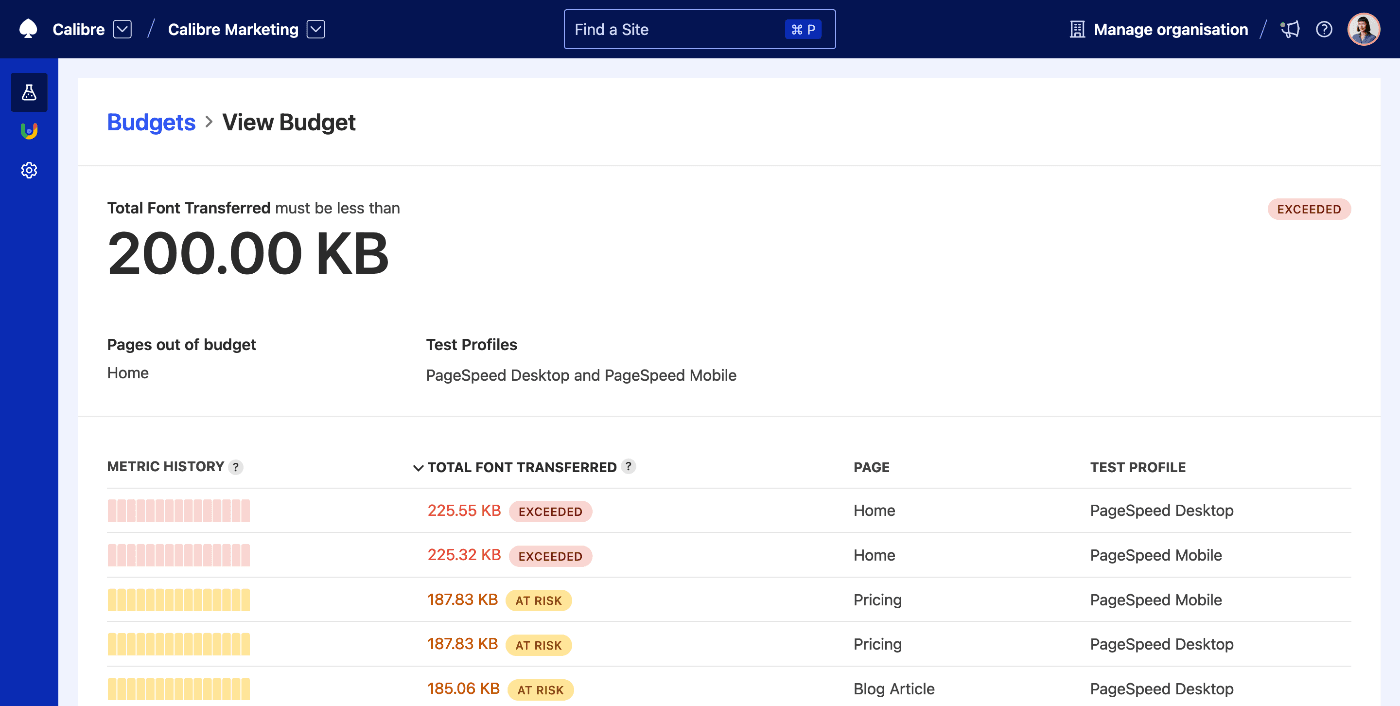The height and width of the screenshot is (706, 1400).
Task: Select the 225.55 KB exceeded value
Action: (x=464, y=511)
